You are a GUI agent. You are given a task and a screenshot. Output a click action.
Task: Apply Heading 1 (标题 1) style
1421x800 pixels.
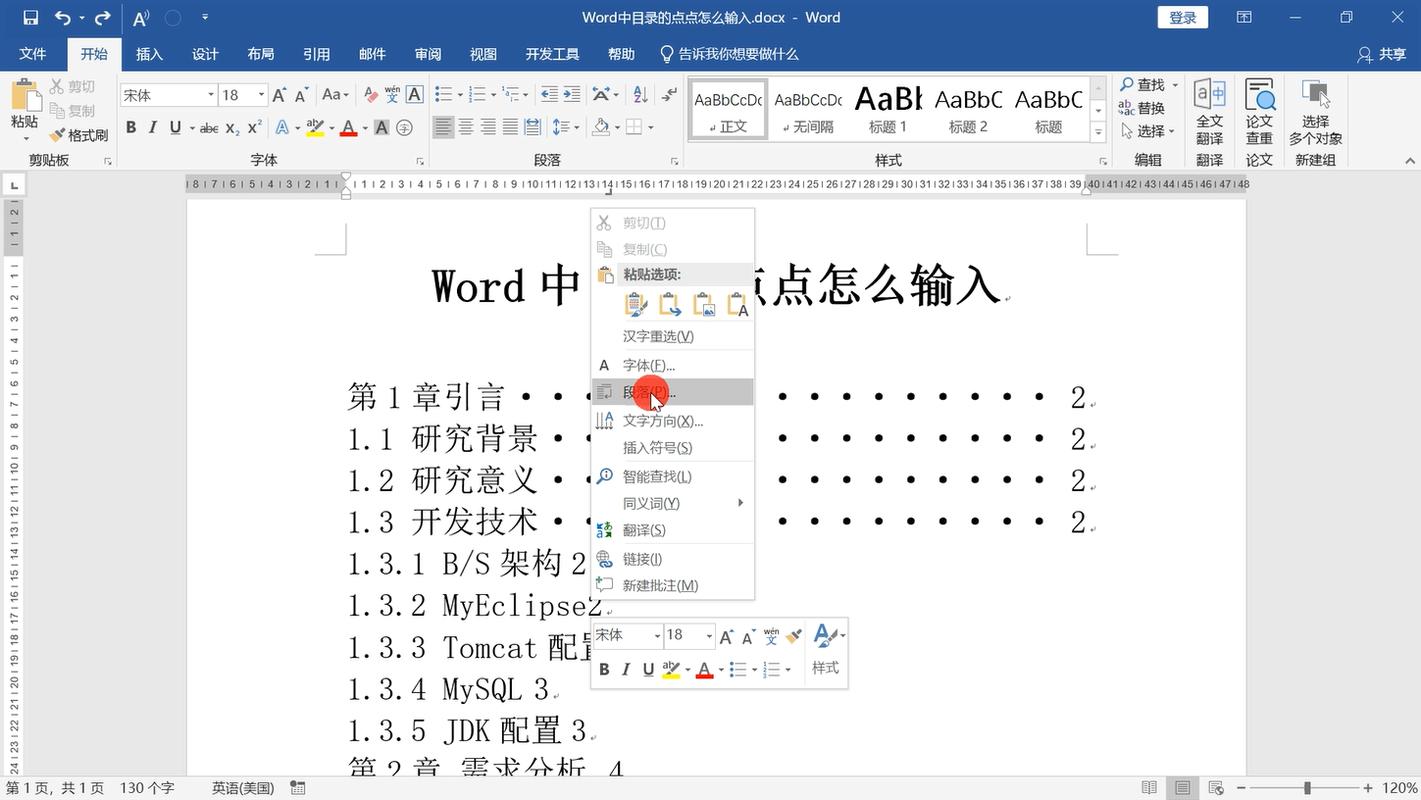click(x=888, y=109)
